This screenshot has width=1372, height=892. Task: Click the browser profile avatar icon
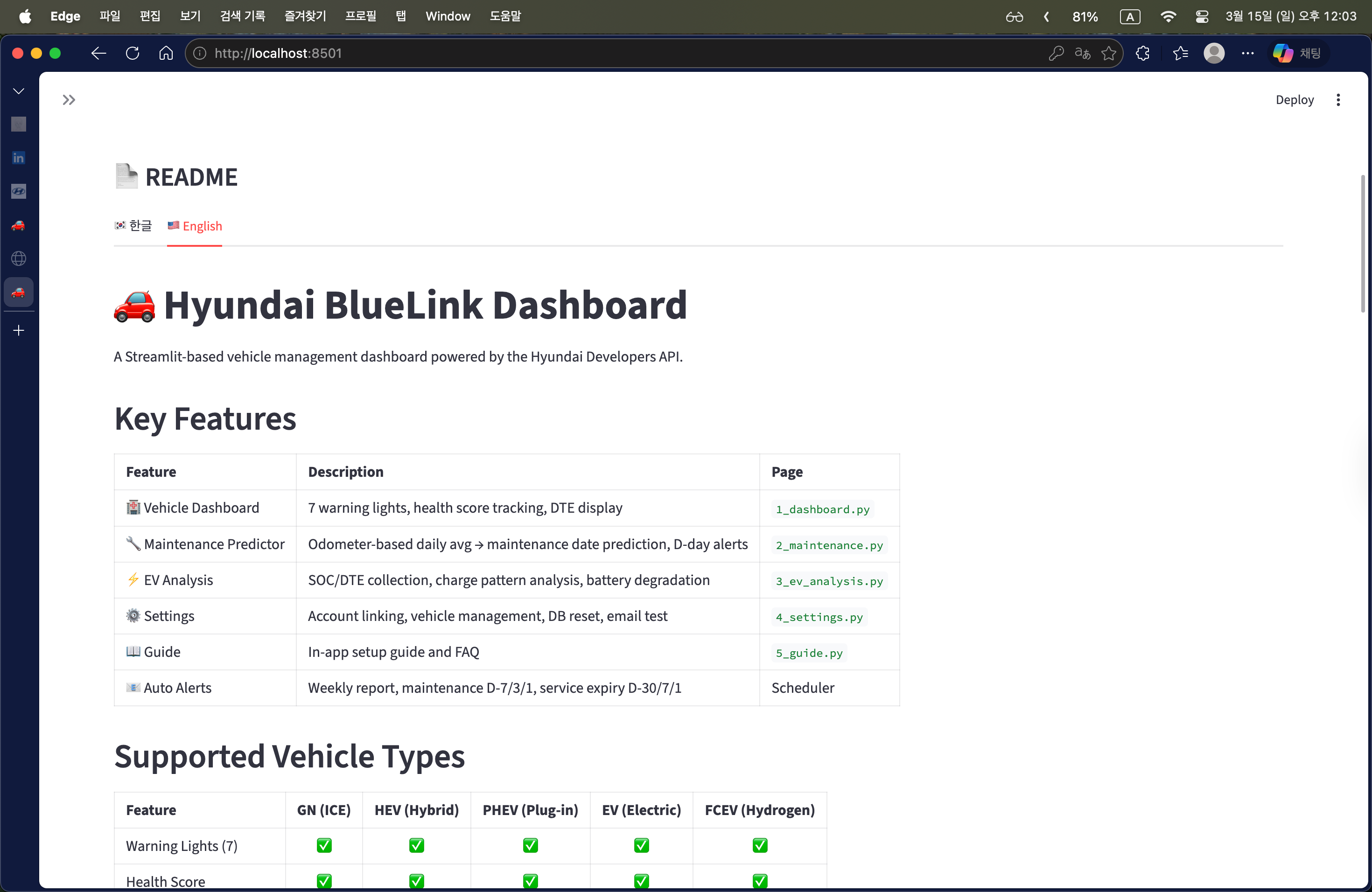[x=1214, y=53]
